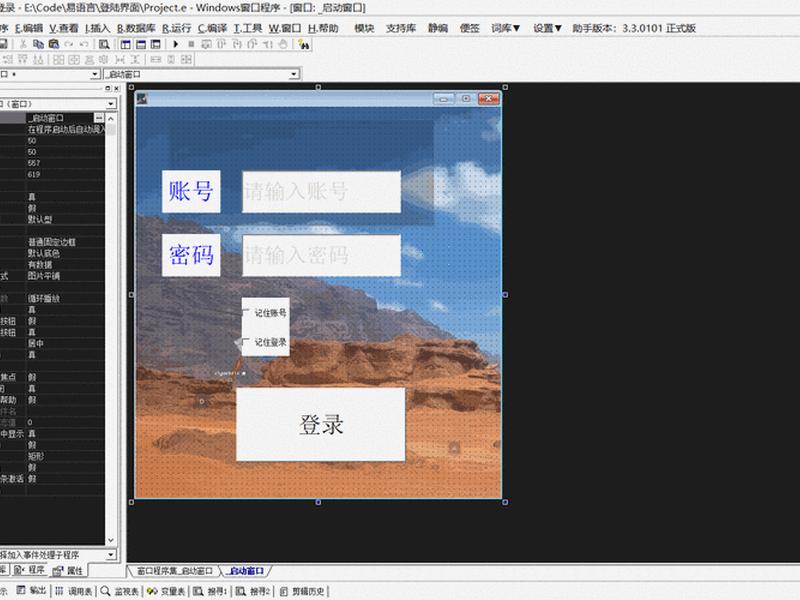Viewport: 800px width, 600px height.
Task: Click the pin icon of property panel
Action: pyautogui.click(x=108, y=88)
